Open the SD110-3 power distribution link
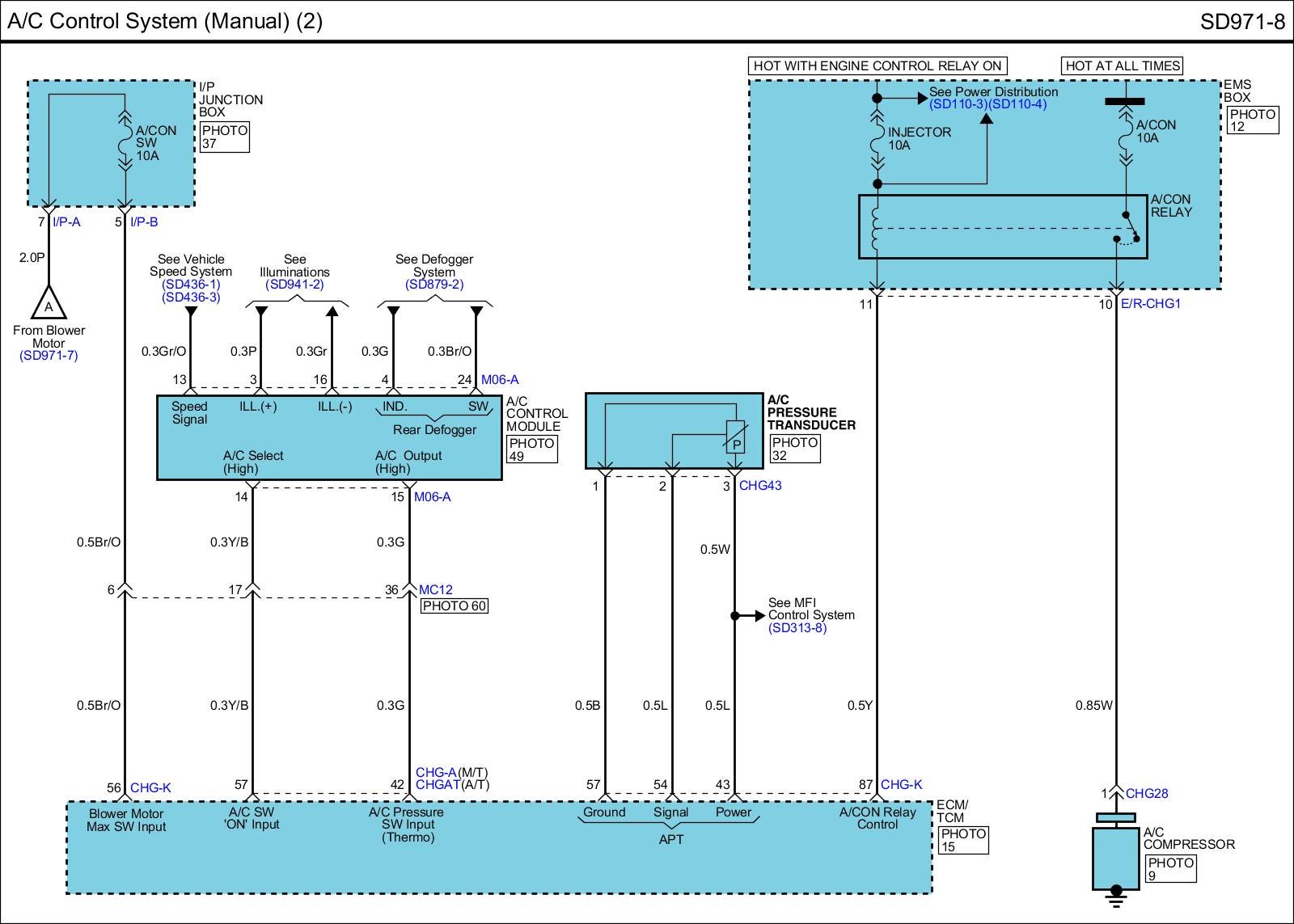Viewport: 1294px width, 924px height. click(x=958, y=104)
